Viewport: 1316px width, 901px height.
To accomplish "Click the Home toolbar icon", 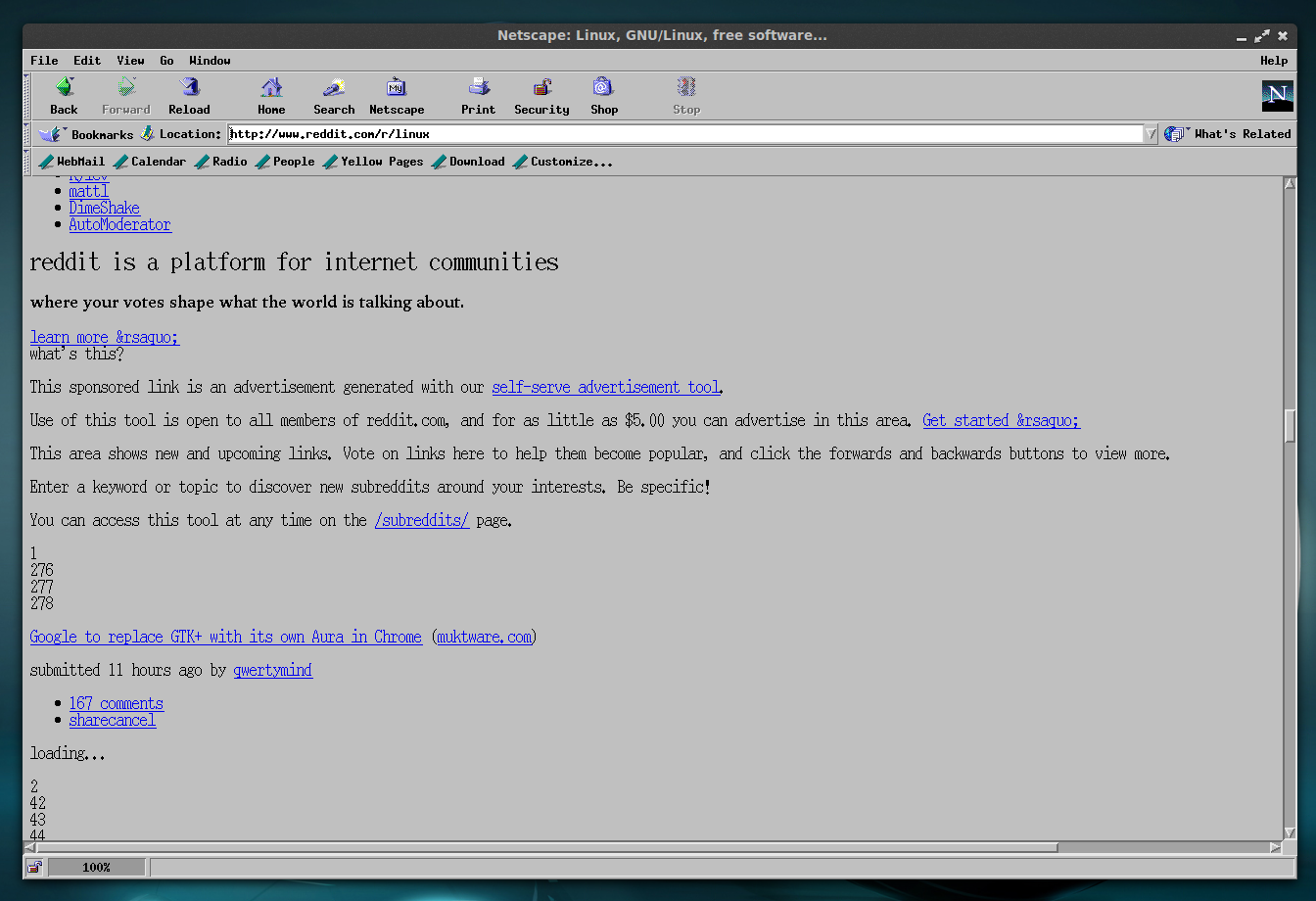I will 270,95.
